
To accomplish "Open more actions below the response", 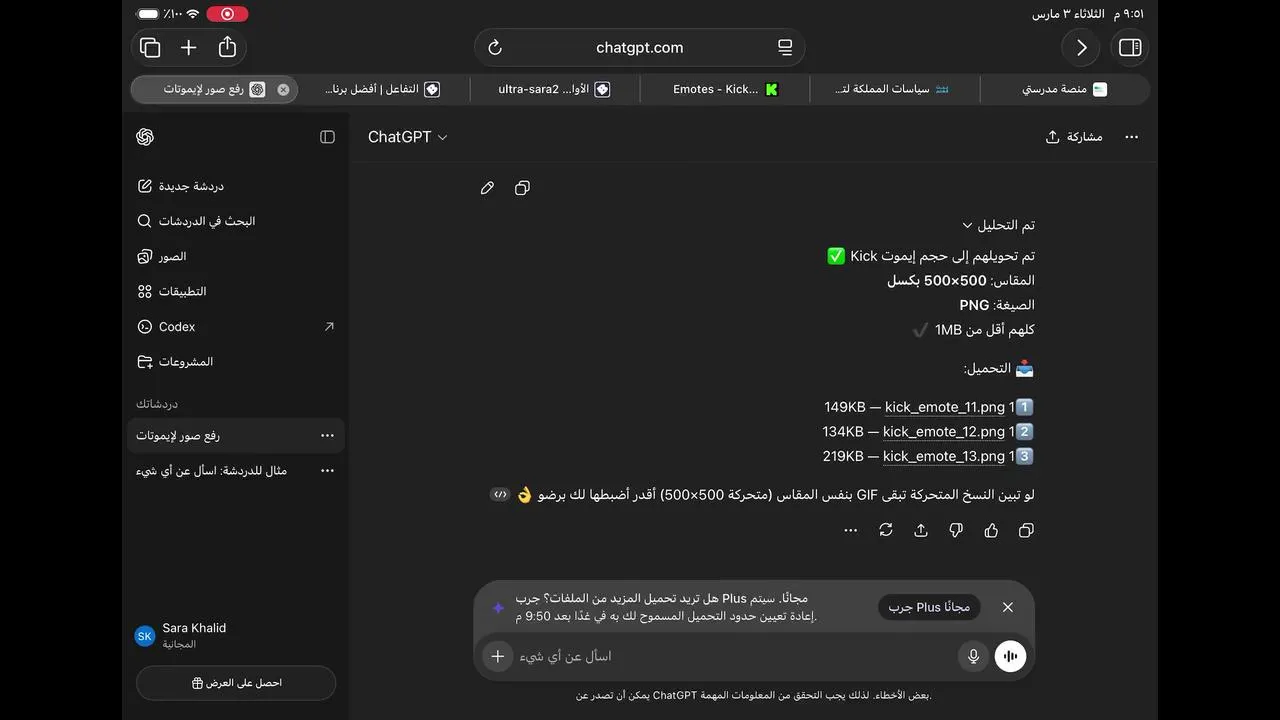I will point(851,530).
